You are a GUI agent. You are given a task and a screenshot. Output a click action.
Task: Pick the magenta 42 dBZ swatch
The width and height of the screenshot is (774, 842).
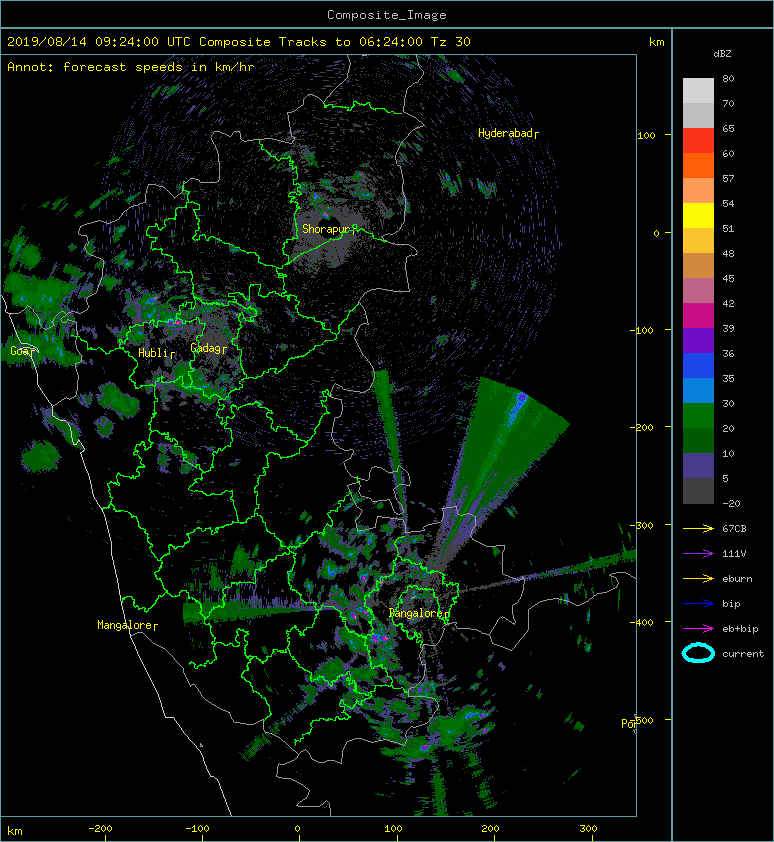tap(698, 315)
